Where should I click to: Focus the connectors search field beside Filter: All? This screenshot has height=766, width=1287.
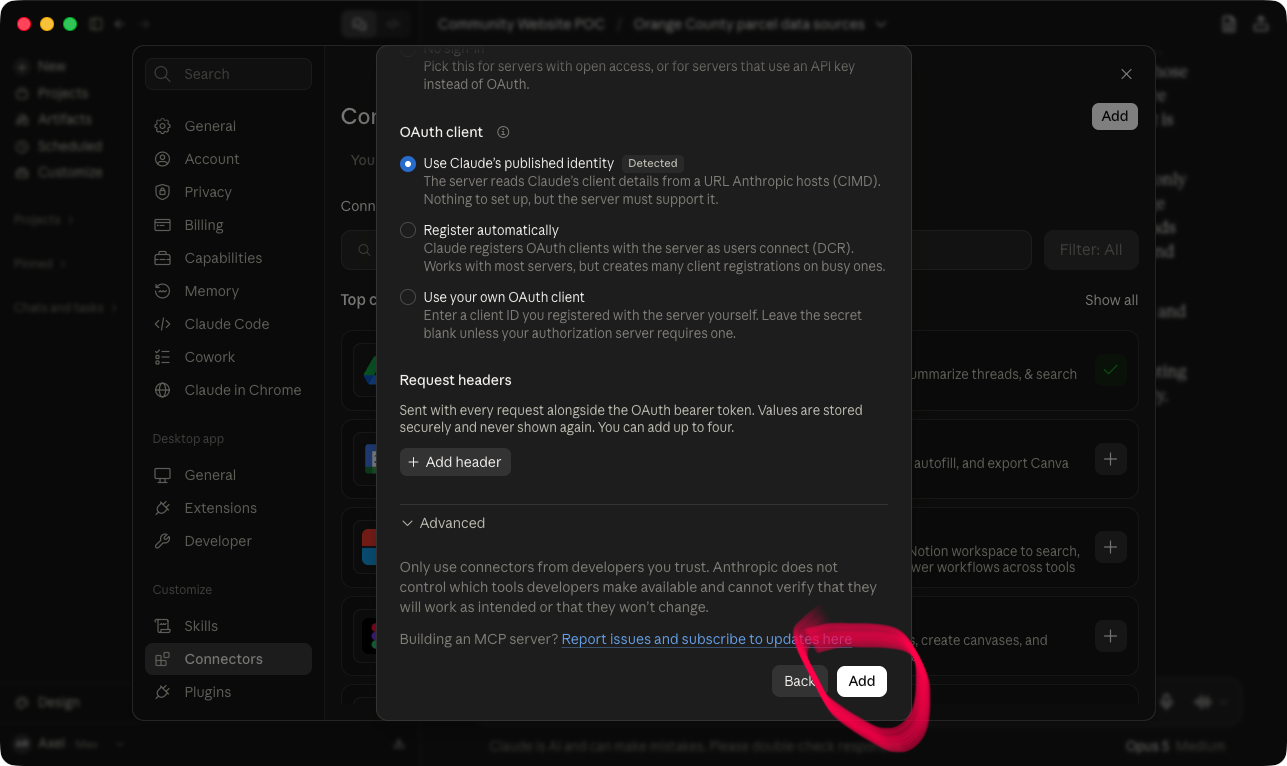point(686,250)
